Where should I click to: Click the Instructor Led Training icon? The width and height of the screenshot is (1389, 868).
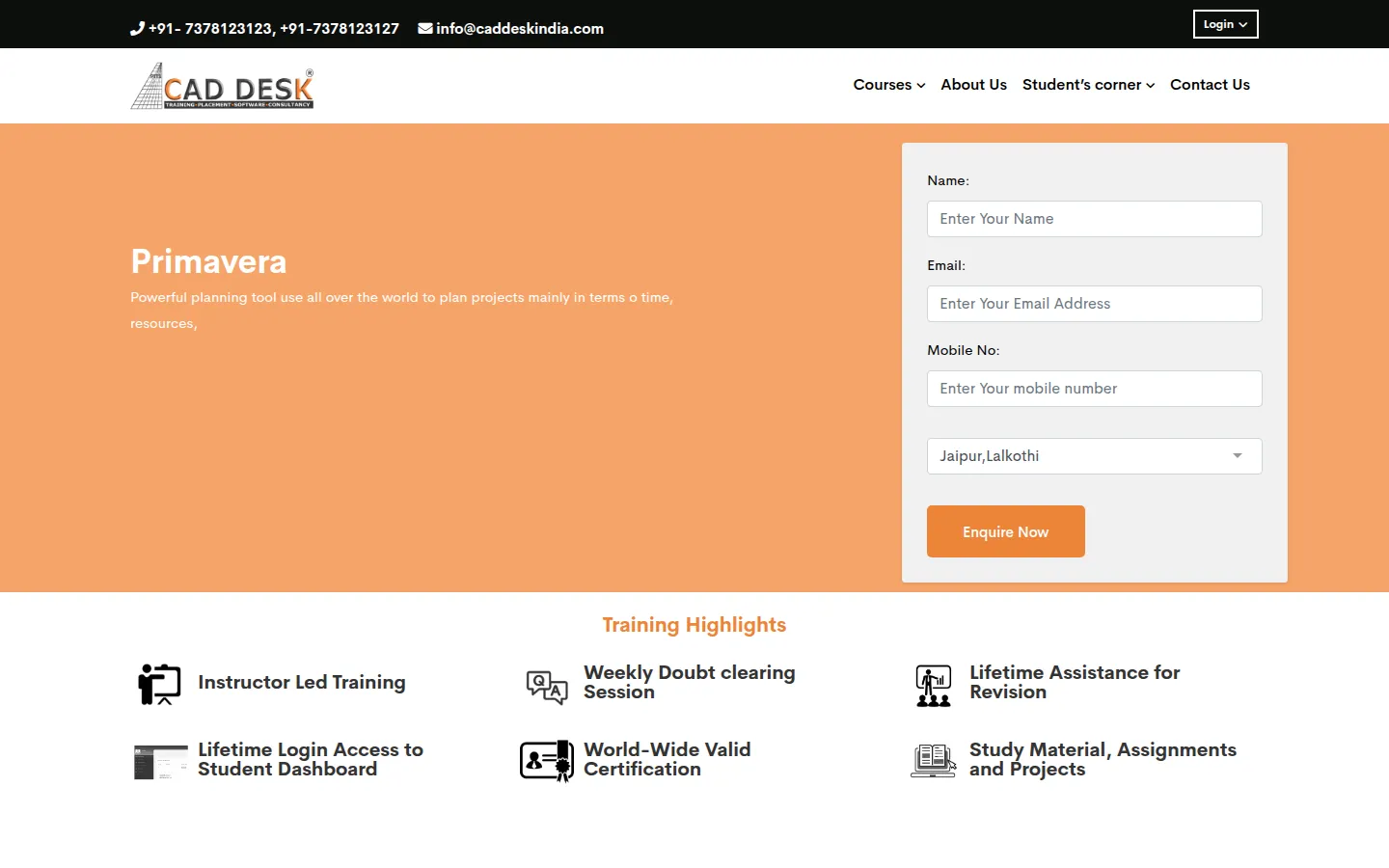click(160, 684)
